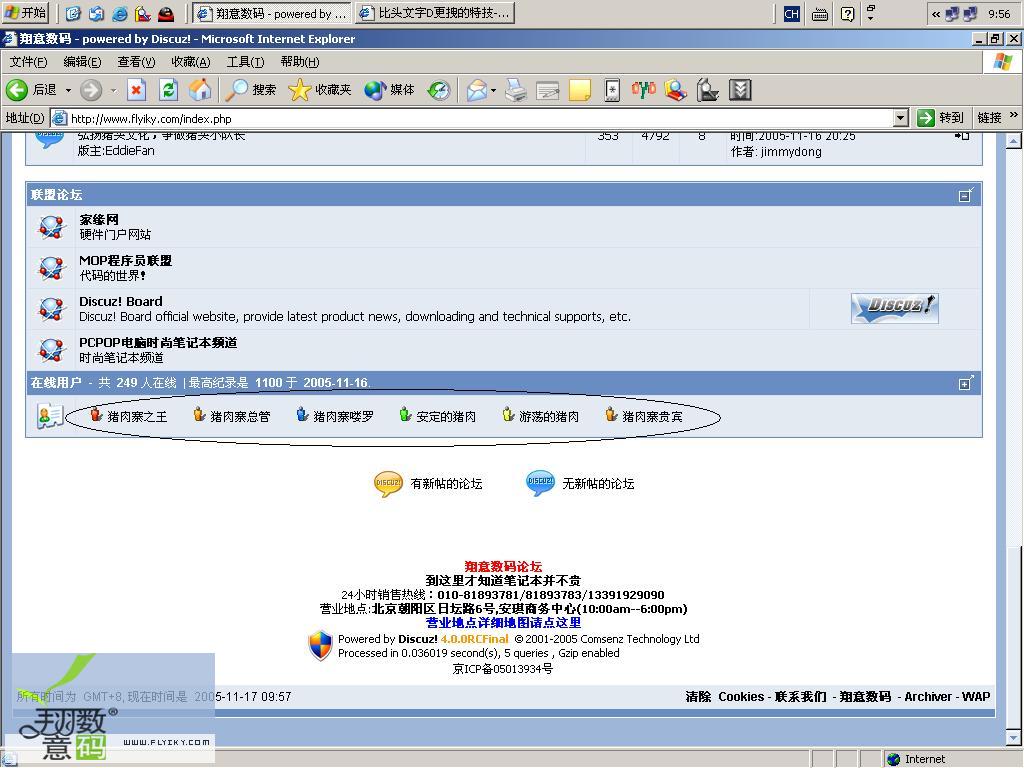The width and height of the screenshot is (1024, 768).
Task: Open the address bar dropdown arrow
Action: coord(901,118)
